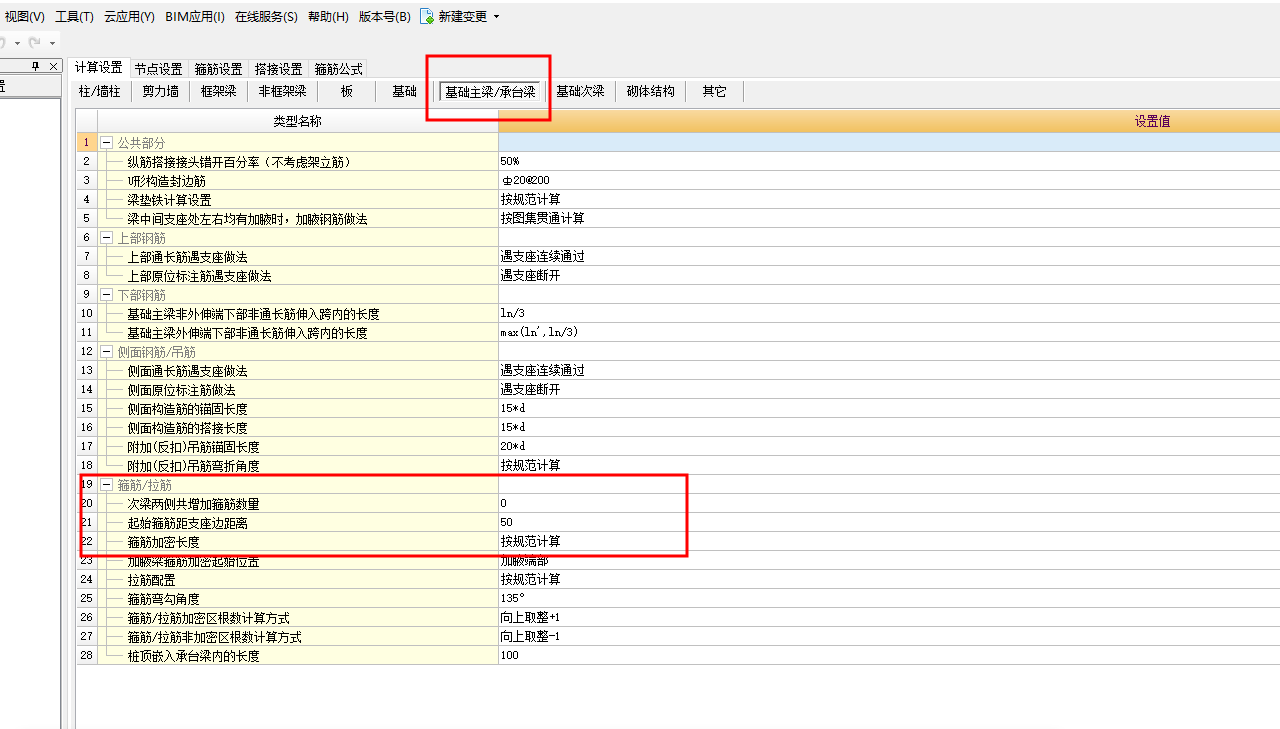Collapse the 箍筋/拉筋 group
Screen dimensions: 1280x729
tap(106, 485)
